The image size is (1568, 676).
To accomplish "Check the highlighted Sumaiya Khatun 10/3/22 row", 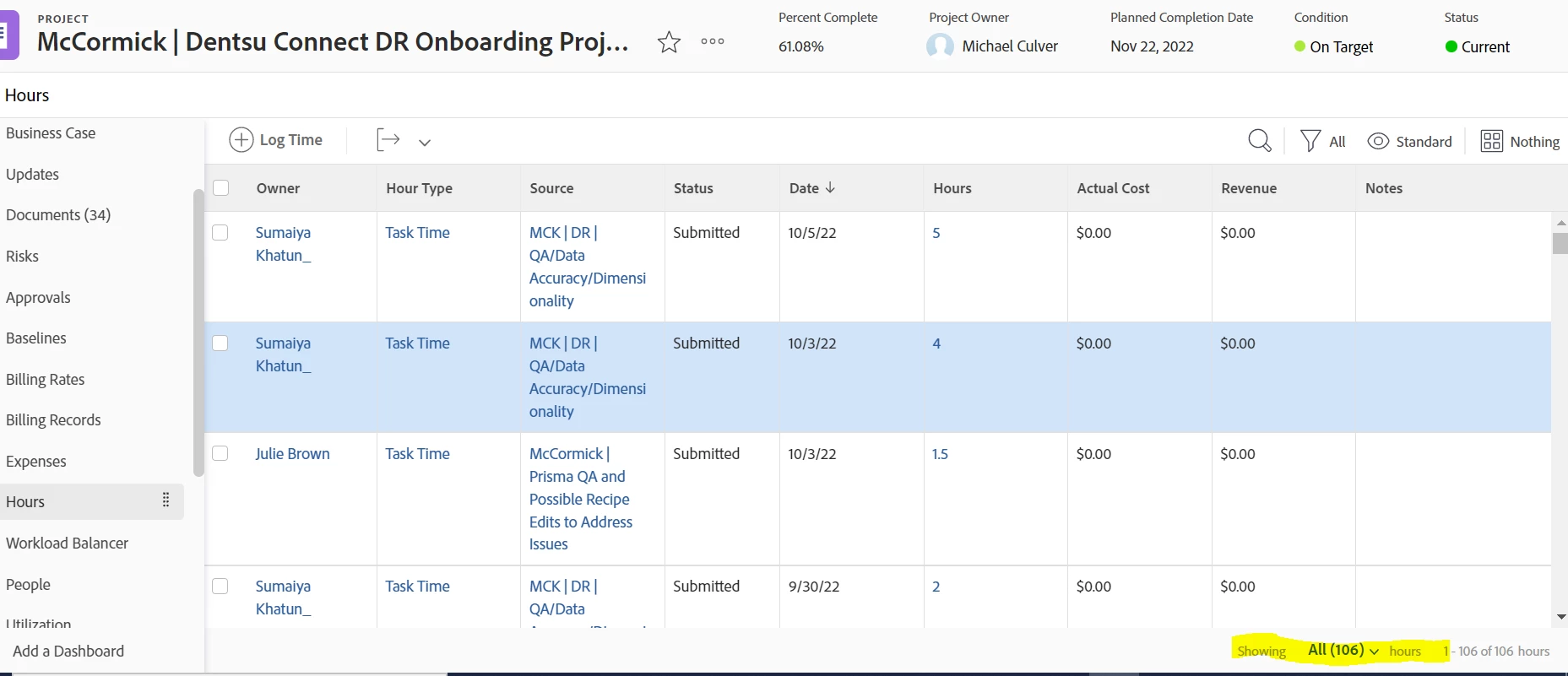I will point(220,343).
